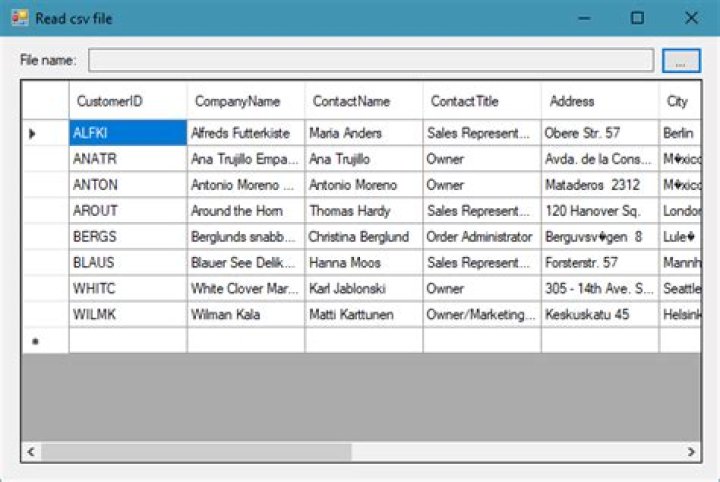Select the Ana Trujillo Empa... company cell
The width and height of the screenshot is (720, 482).
click(x=246, y=159)
